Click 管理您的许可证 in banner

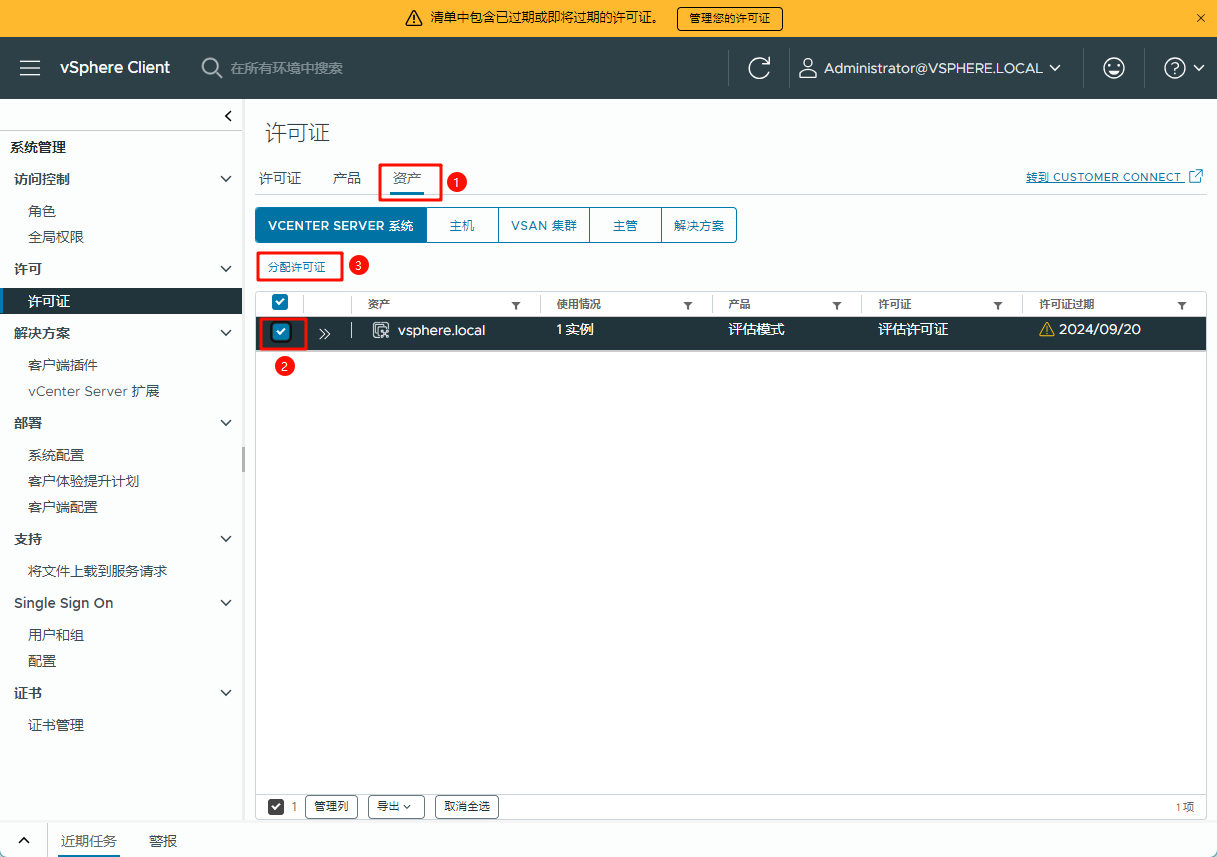coord(730,18)
